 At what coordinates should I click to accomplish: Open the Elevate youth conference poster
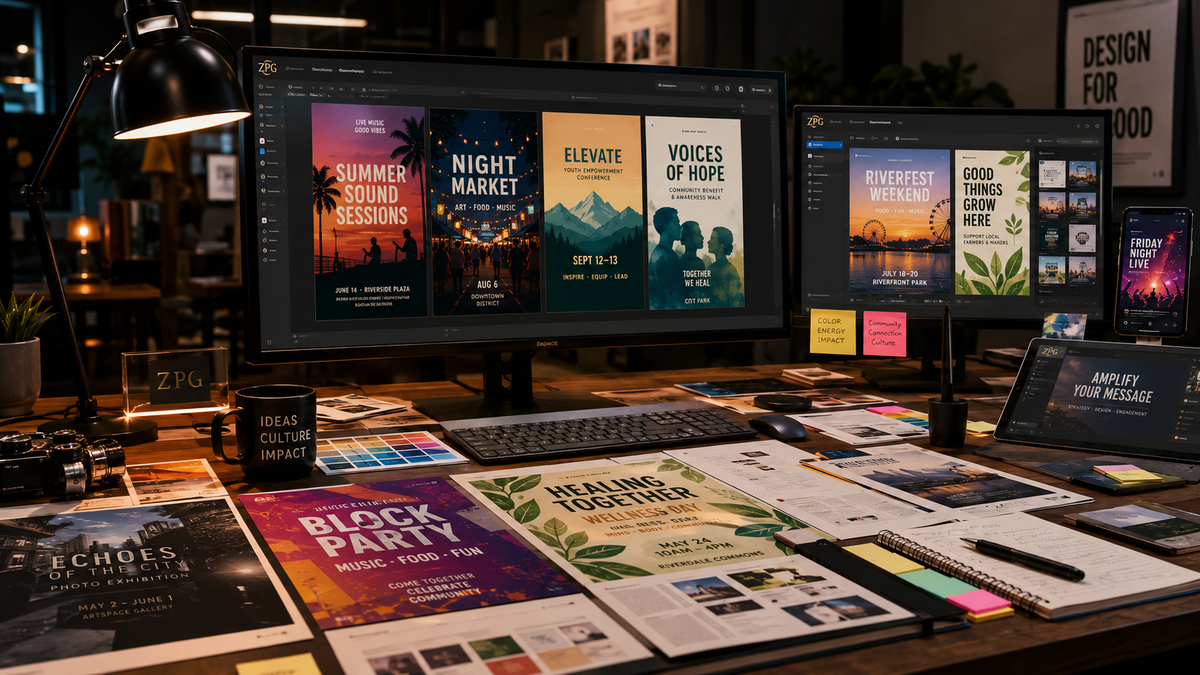(x=593, y=212)
